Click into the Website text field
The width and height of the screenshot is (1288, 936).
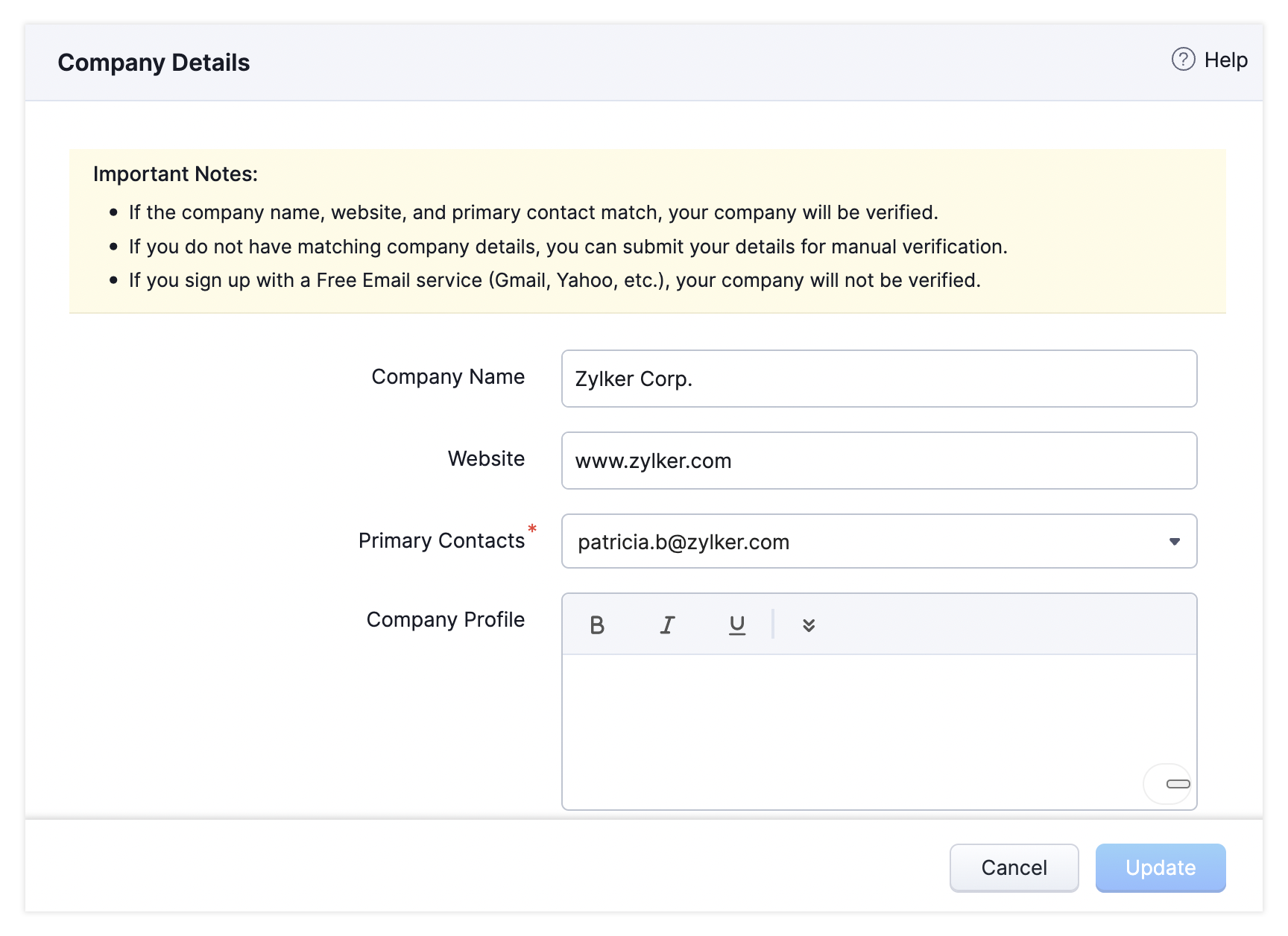[879, 461]
